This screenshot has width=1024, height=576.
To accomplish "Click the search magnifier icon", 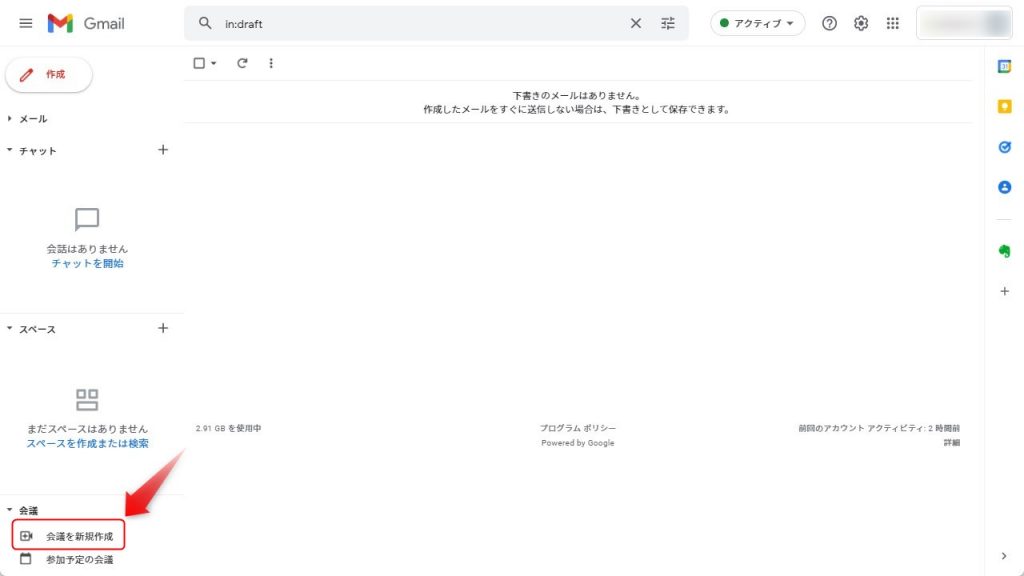I will (x=205, y=24).
